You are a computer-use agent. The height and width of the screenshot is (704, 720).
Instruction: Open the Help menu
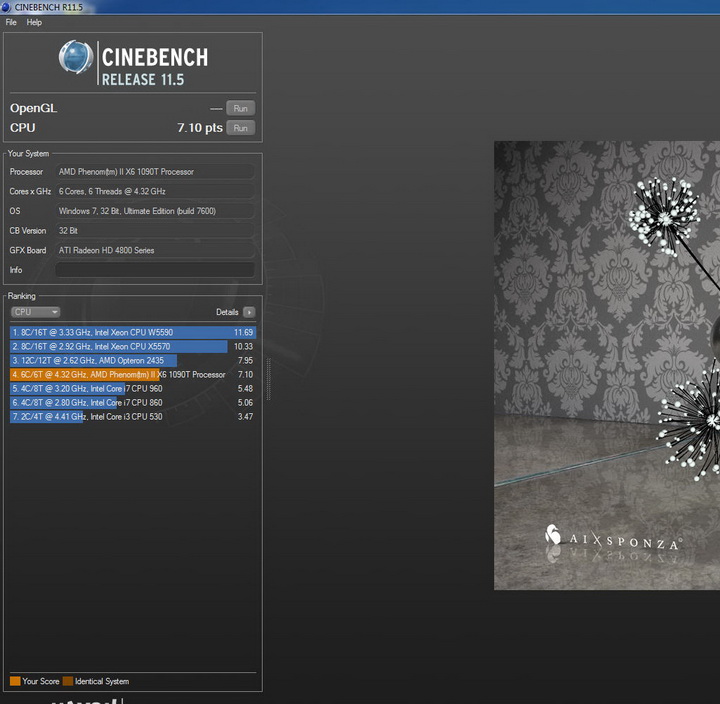tap(34, 22)
